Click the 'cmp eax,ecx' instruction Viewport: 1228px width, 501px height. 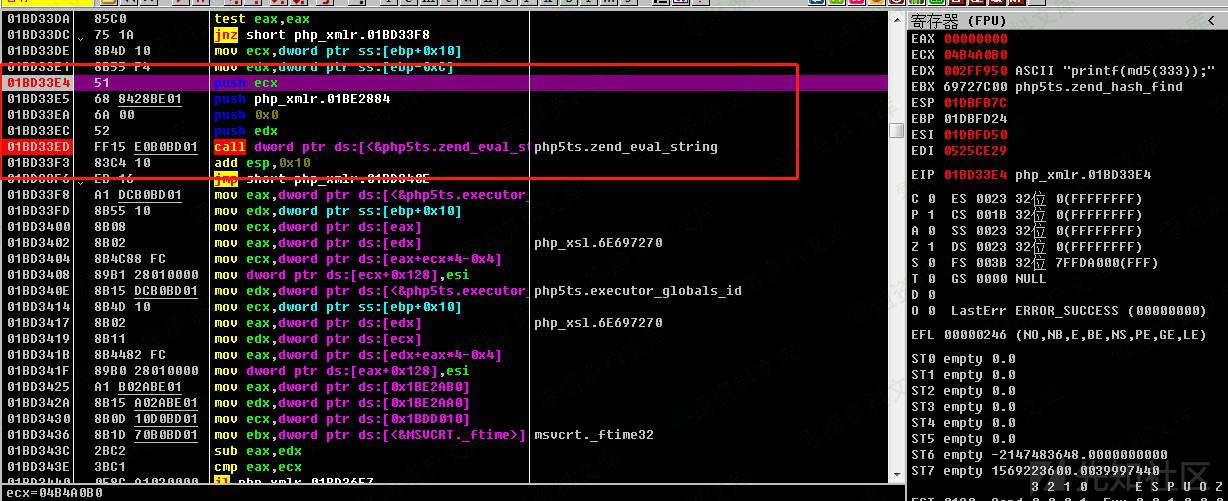pos(258,467)
